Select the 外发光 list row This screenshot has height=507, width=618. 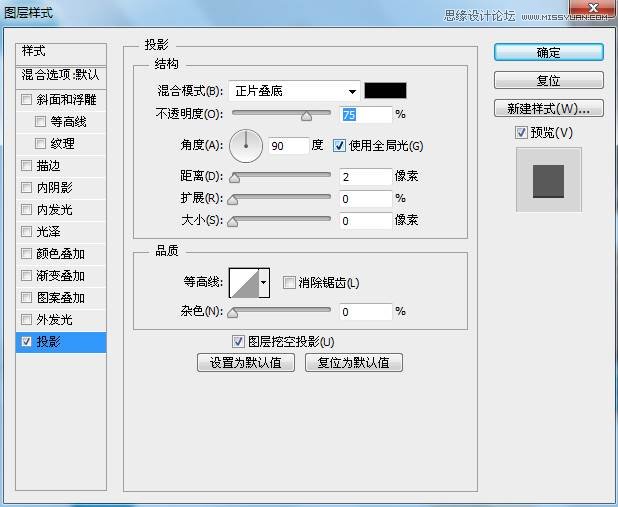tap(61, 319)
